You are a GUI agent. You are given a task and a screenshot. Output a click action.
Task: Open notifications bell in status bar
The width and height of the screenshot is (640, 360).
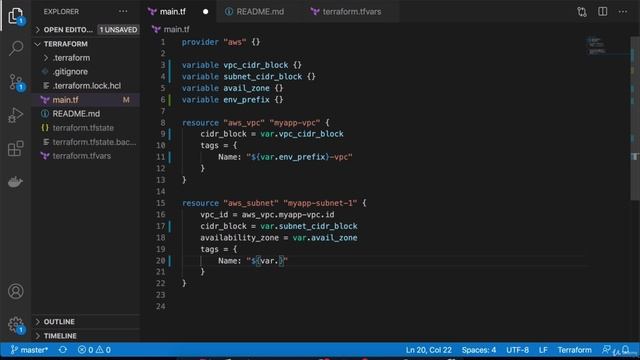click(x=625, y=350)
